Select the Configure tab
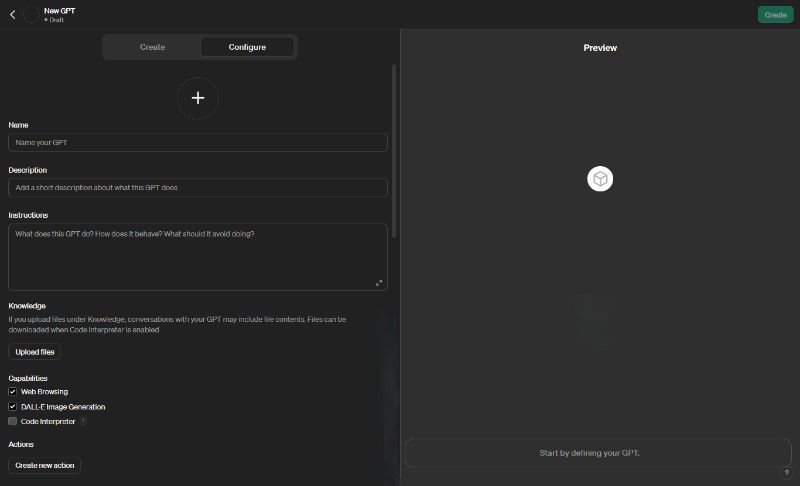 [247, 47]
